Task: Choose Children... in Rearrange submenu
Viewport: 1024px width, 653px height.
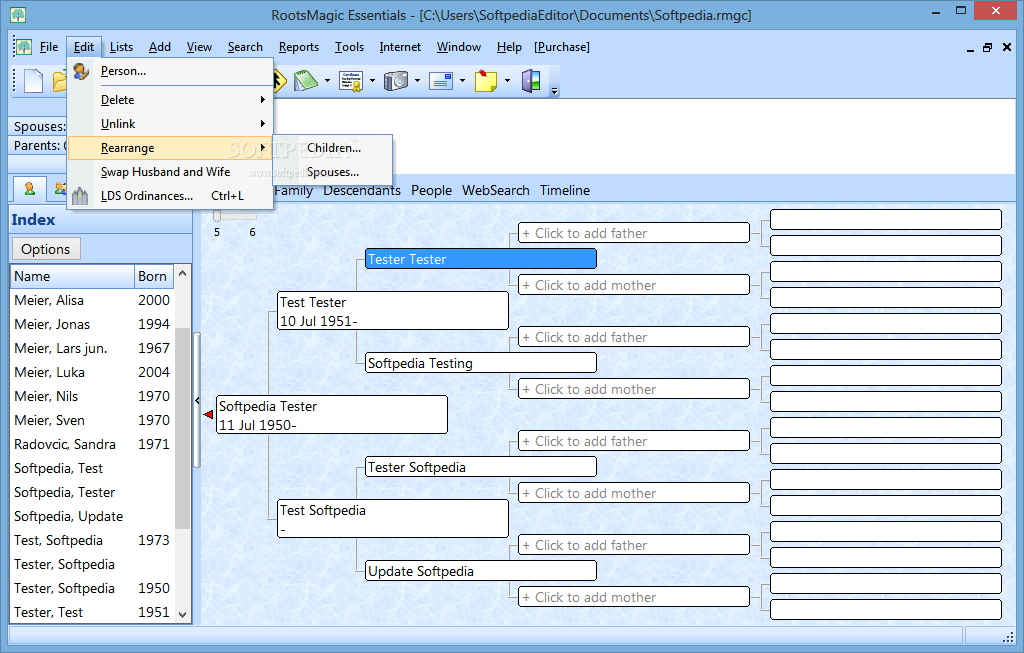Action: tap(333, 148)
